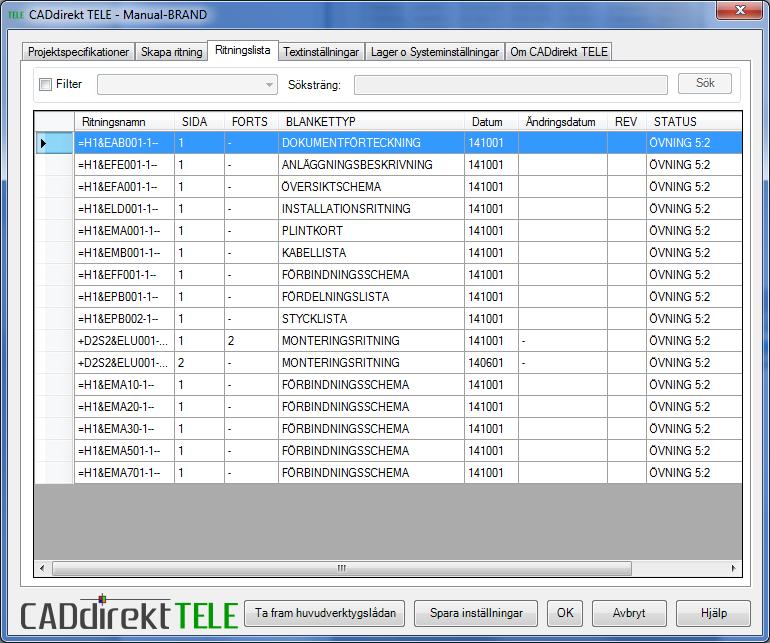The image size is (770, 643).
Task: Select the Ritningslista tab
Action: 243,50
